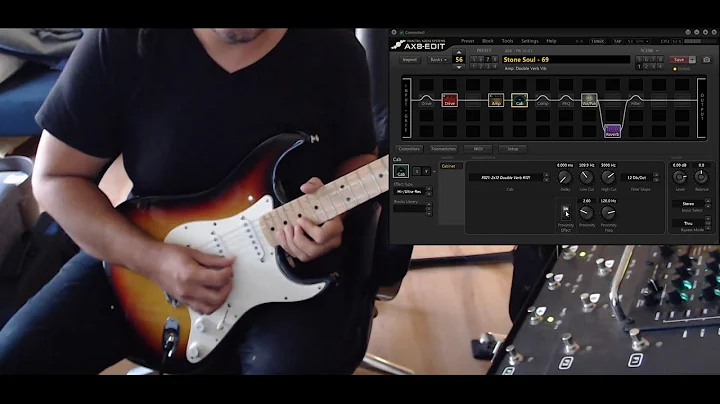Open the Controllers panel
The image size is (720, 404).
[409, 149]
